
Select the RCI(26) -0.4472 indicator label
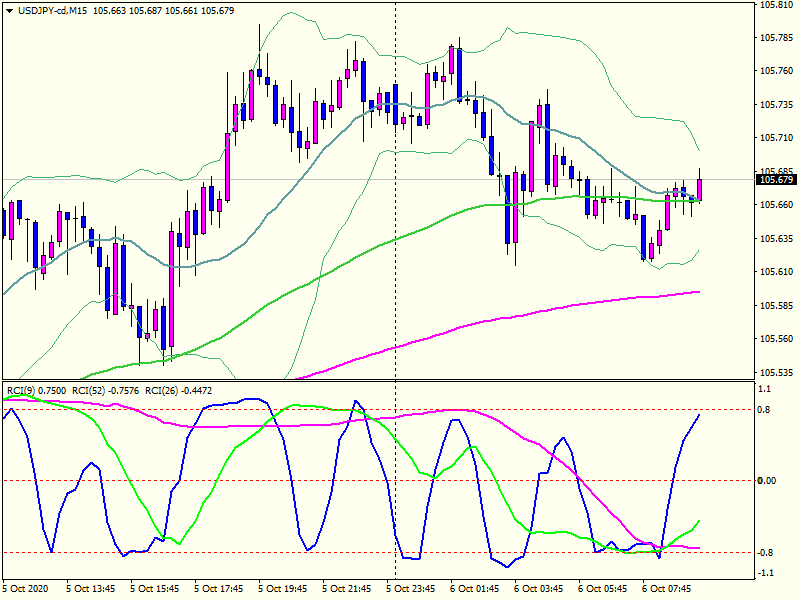[x=179, y=391]
